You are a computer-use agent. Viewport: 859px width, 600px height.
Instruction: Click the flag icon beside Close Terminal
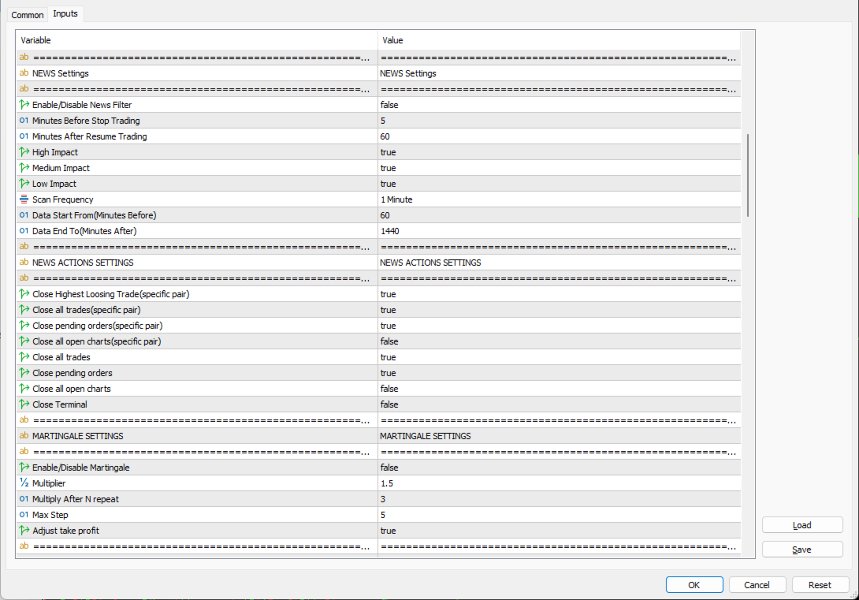(22, 404)
